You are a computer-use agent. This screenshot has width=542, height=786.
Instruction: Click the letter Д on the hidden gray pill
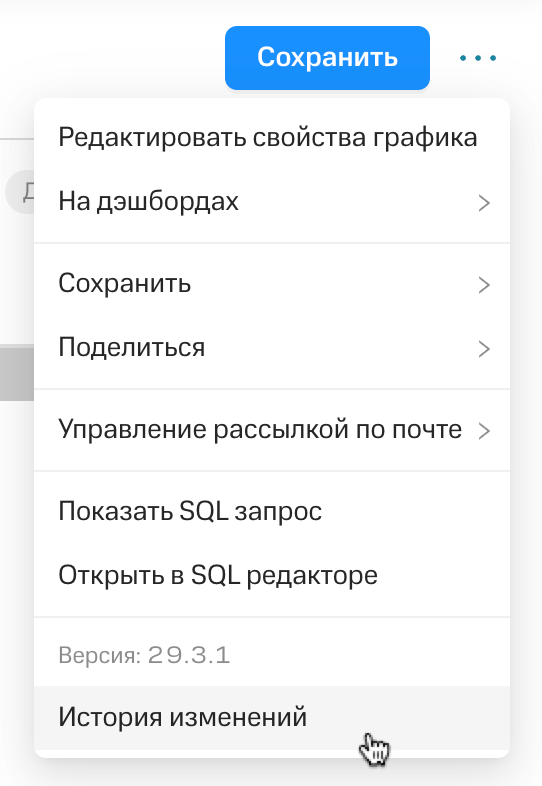(29, 191)
